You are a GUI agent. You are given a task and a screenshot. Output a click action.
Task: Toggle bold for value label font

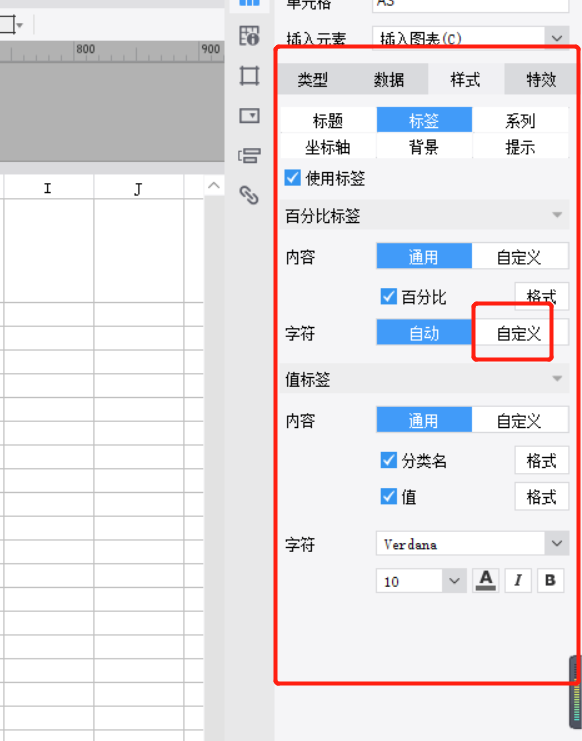pos(550,580)
